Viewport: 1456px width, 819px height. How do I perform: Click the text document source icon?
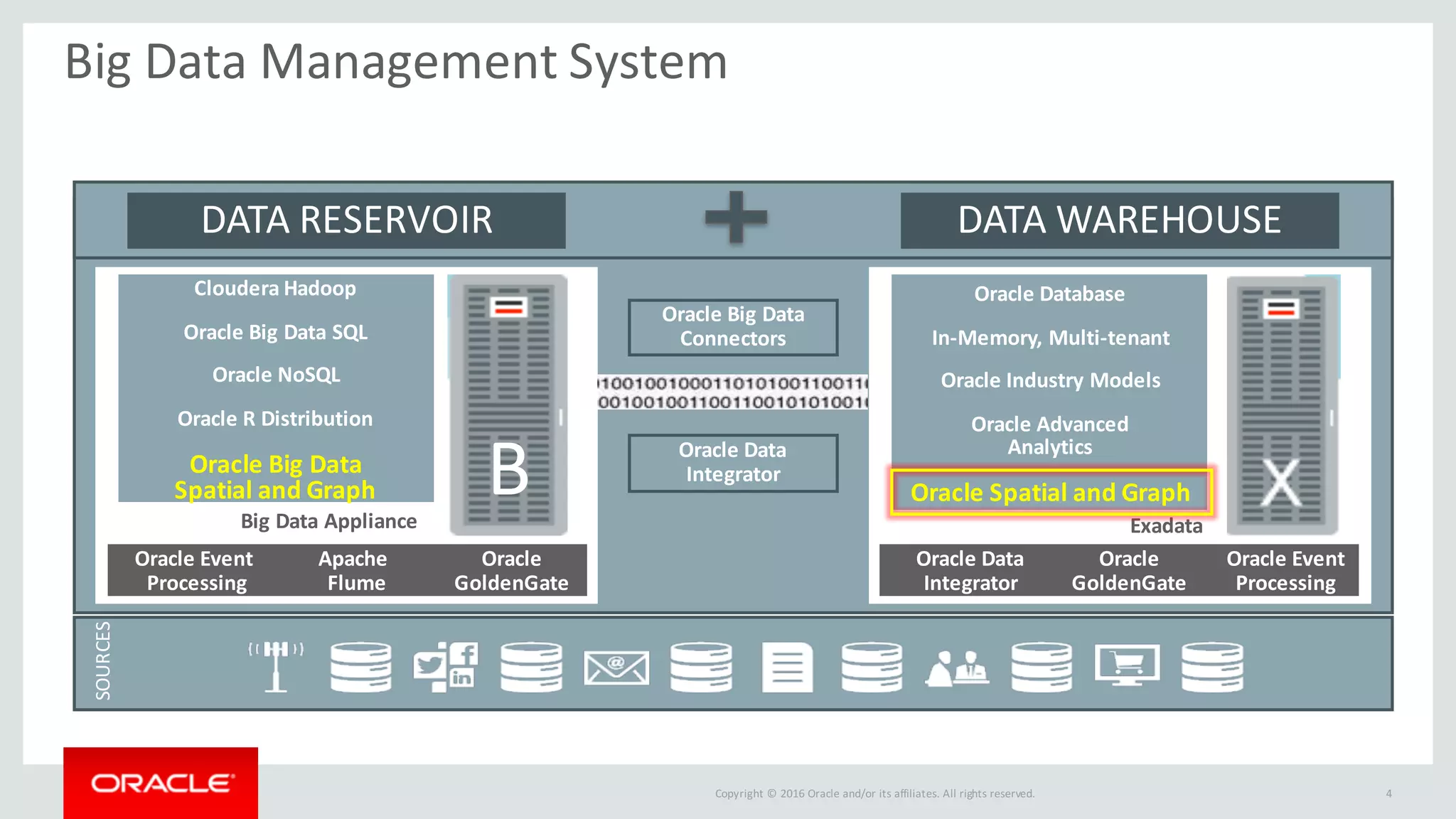pyautogui.click(x=787, y=667)
